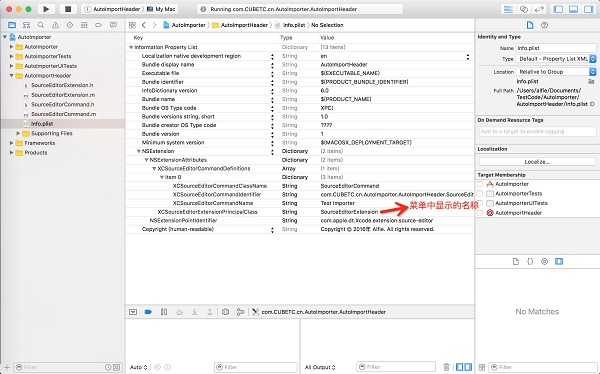Switch to Version editor mode
Image resolution: width=600 pixels, height=374 pixels.
pos(539,9)
